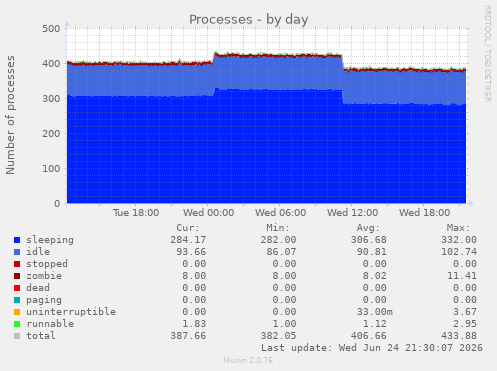The height and width of the screenshot is (371, 497).
Task: Click the 'Cur:' column header
Action: point(188,228)
